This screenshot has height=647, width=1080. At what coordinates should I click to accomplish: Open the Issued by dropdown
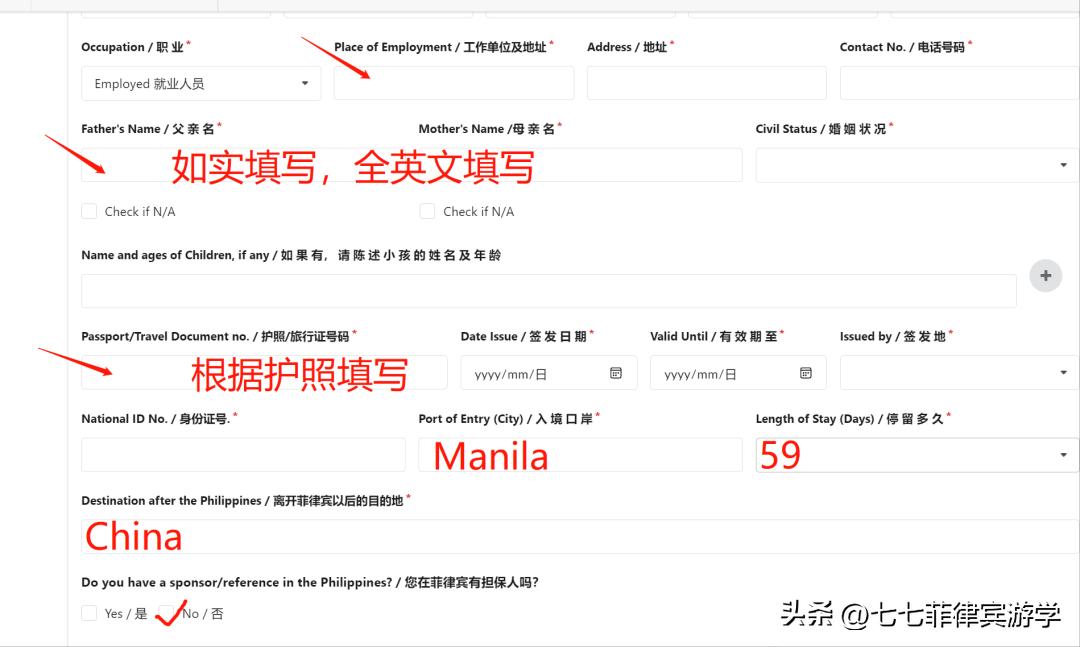[959, 373]
